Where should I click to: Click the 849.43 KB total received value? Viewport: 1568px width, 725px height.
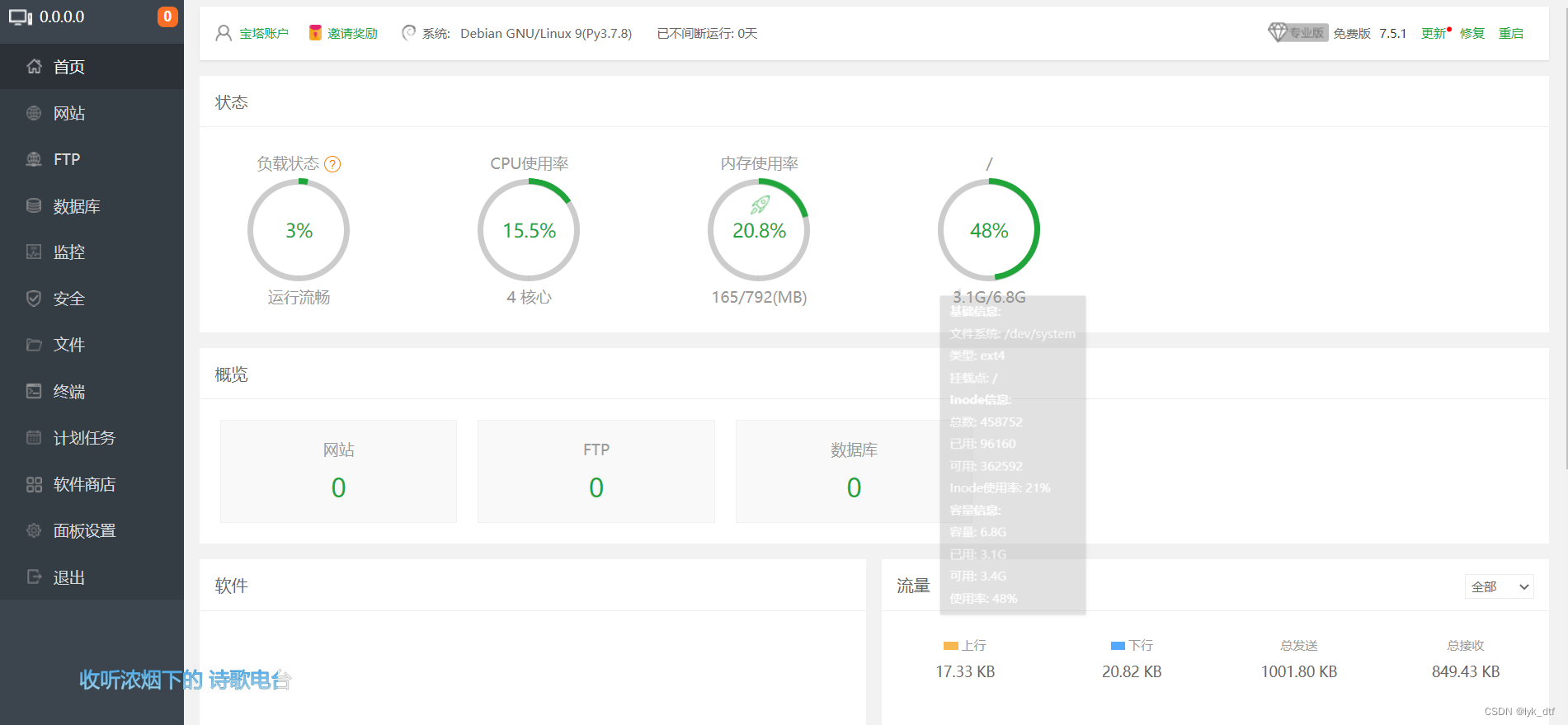pos(1466,671)
